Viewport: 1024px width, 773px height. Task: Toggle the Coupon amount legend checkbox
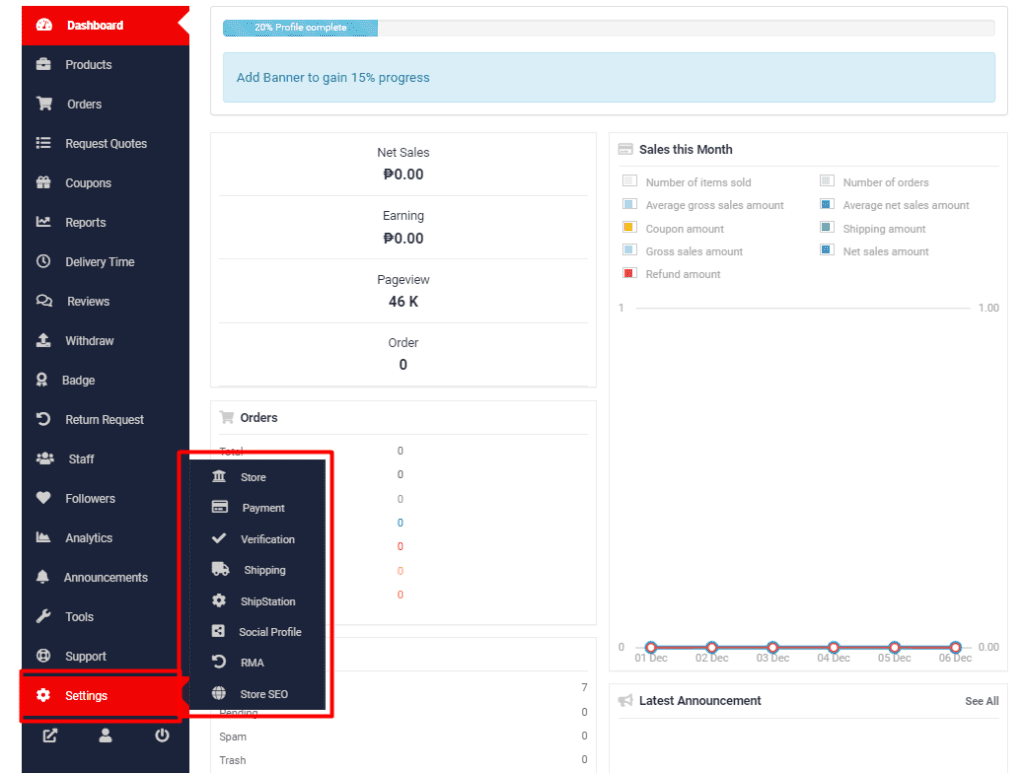(630, 228)
